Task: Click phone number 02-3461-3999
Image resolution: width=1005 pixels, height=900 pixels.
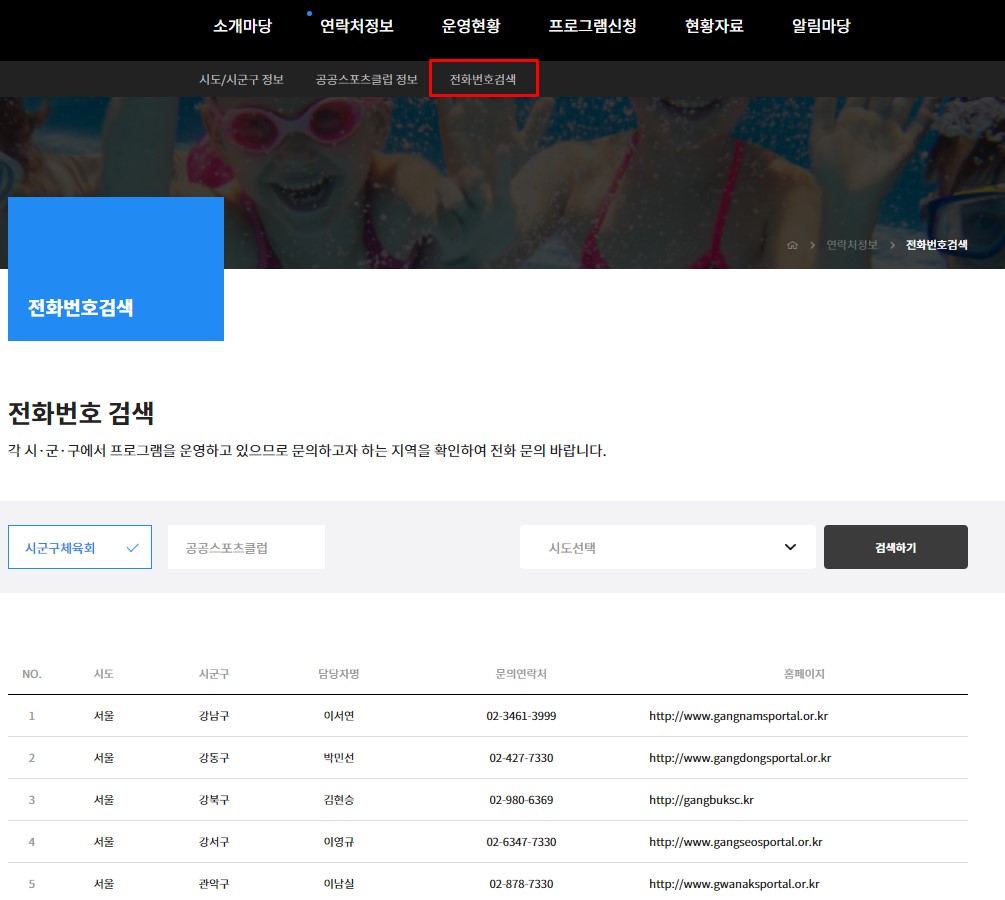Action: [521, 716]
